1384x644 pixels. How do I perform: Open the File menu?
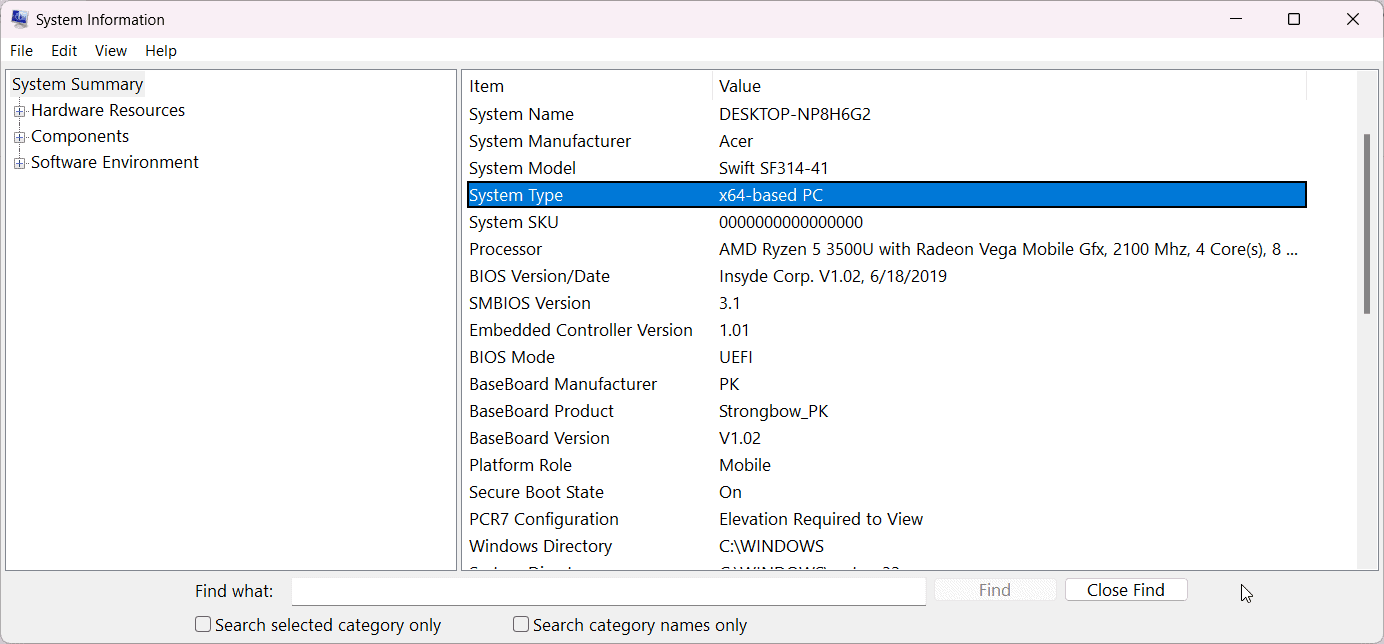click(21, 51)
